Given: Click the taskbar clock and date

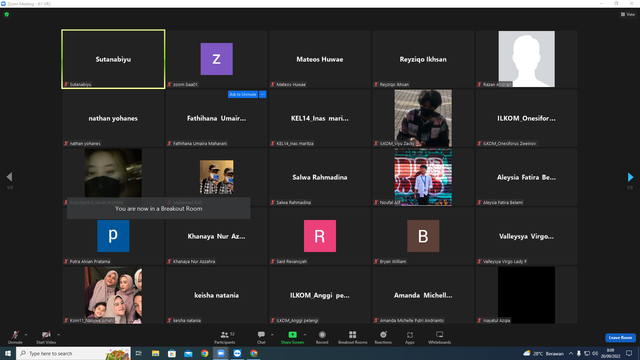Looking at the screenshot, I should pos(611,353).
